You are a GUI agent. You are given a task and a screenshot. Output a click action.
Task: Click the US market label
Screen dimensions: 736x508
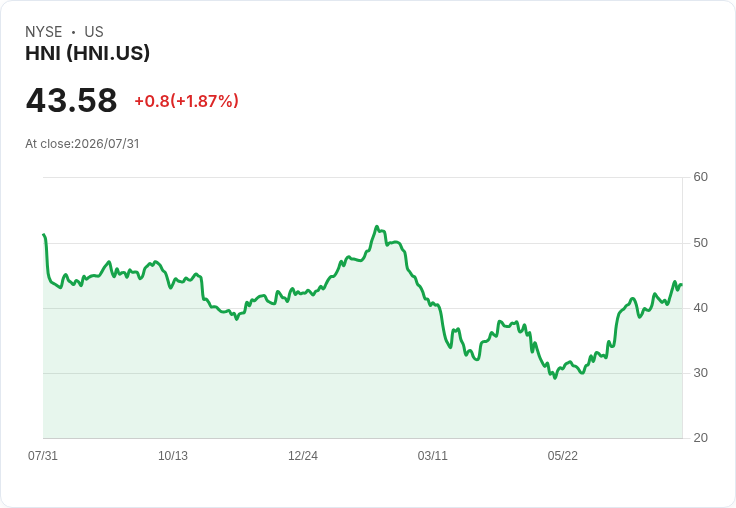coord(94,32)
